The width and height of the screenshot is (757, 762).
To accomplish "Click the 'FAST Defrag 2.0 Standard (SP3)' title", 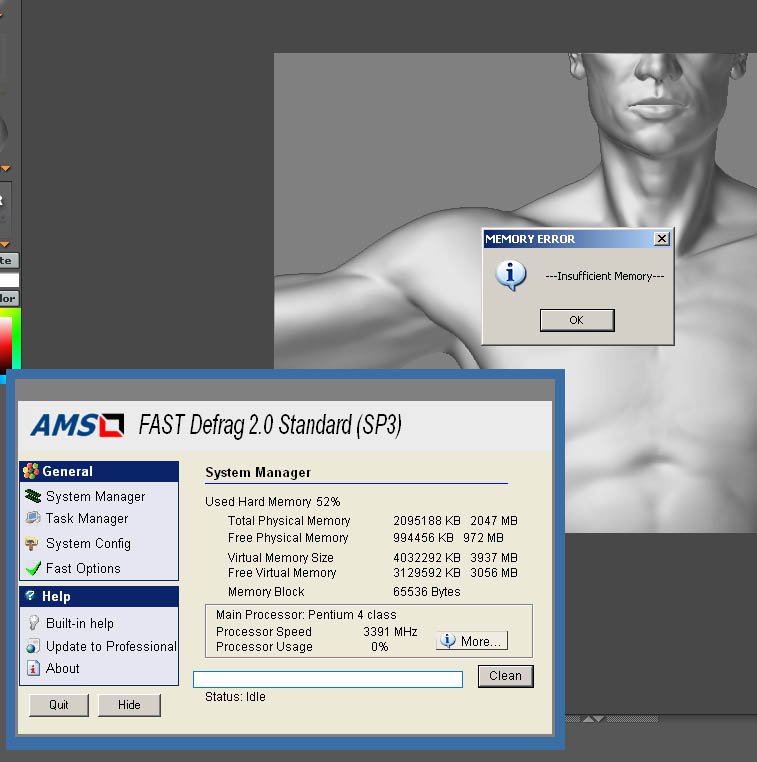I will pos(270,425).
